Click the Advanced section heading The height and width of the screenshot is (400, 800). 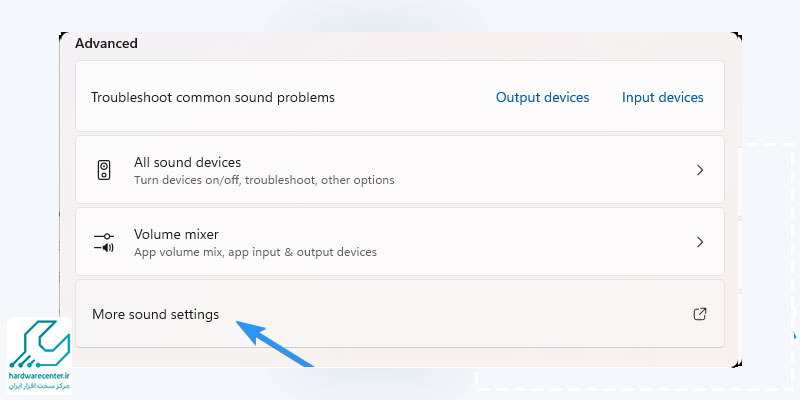point(106,43)
